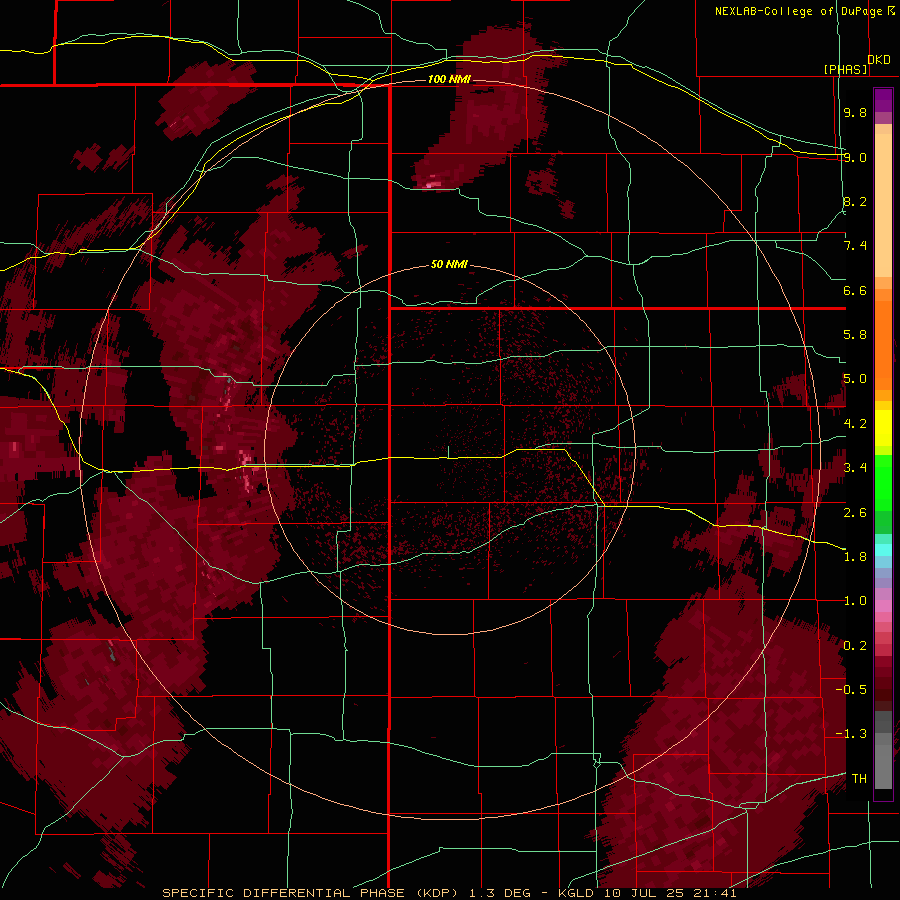
Task: Click the KGLD radar site identifier
Action: point(577,893)
